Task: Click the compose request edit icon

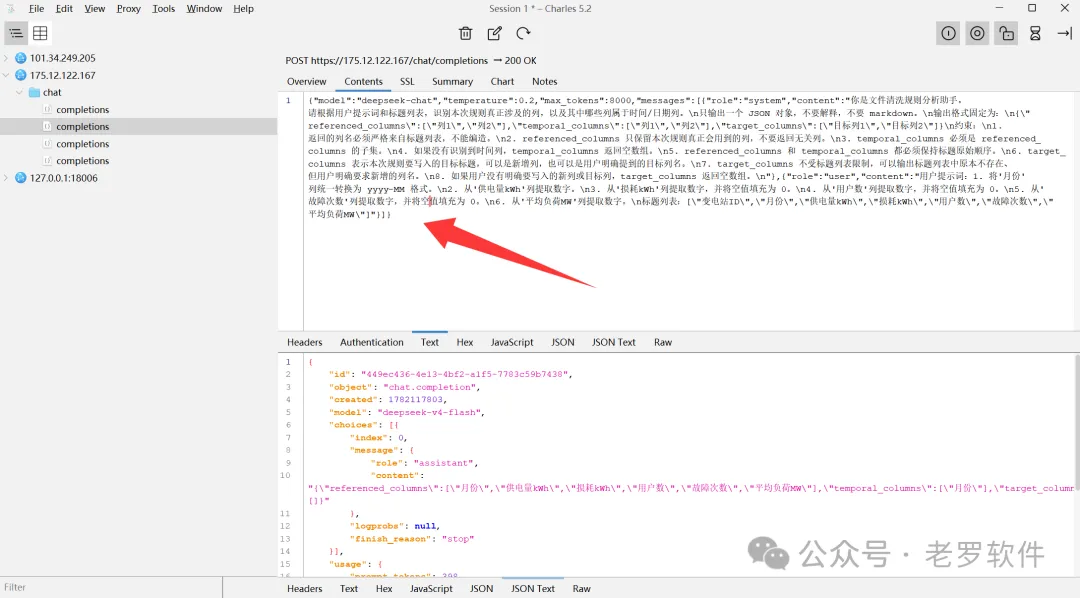Action: click(495, 33)
